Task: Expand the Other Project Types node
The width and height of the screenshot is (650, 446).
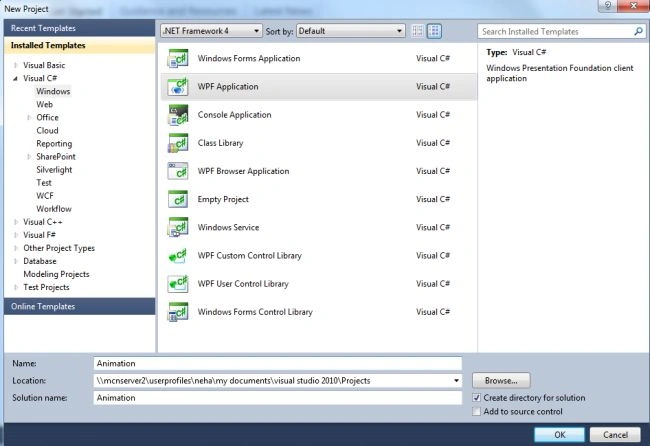Action: click(x=16, y=248)
